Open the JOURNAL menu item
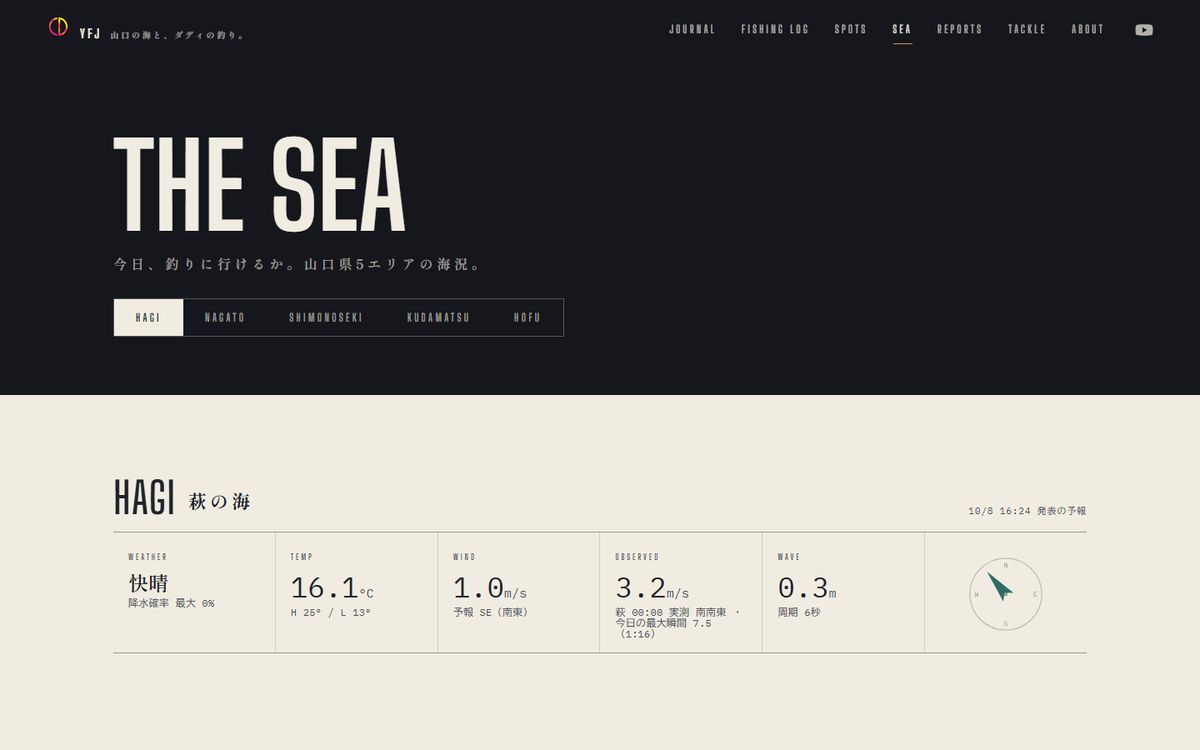 point(692,30)
